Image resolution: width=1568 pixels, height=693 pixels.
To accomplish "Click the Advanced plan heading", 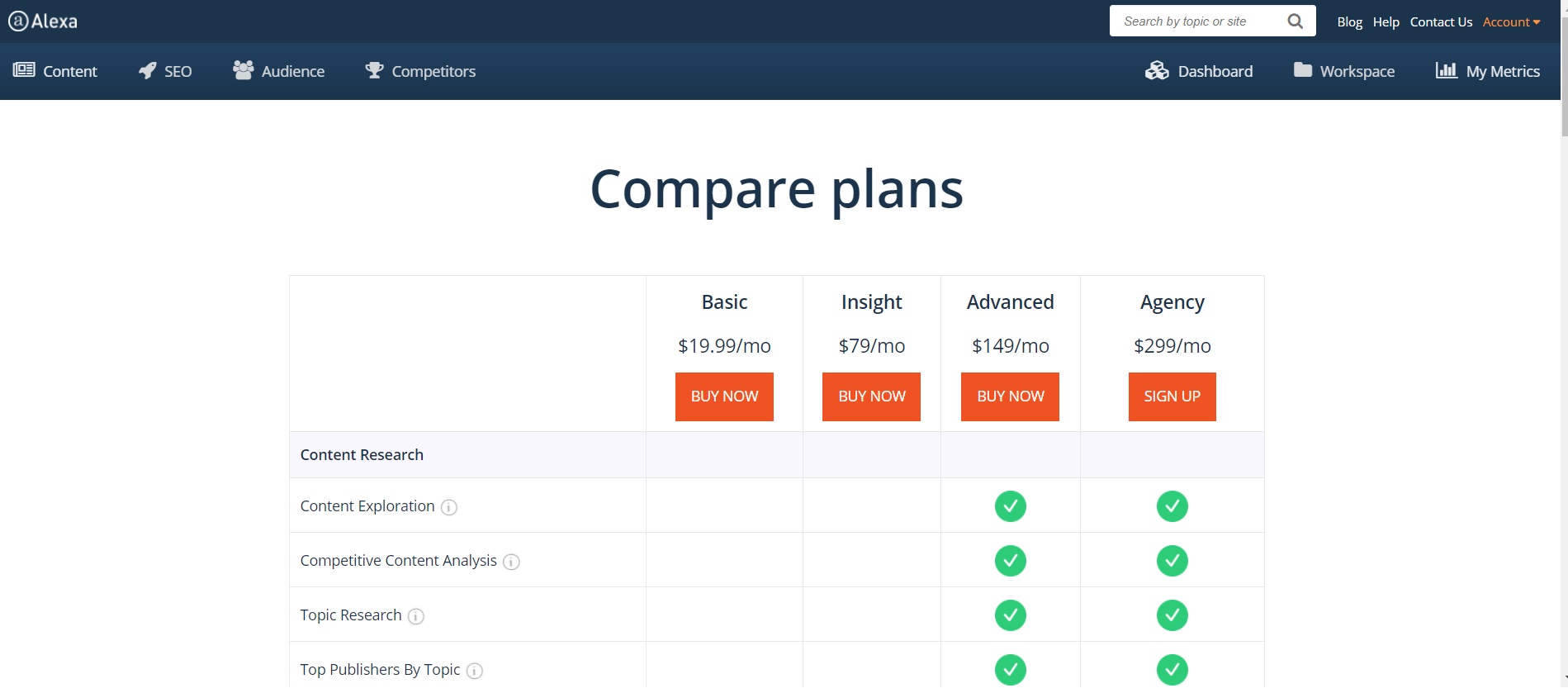I will pos(1011,302).
